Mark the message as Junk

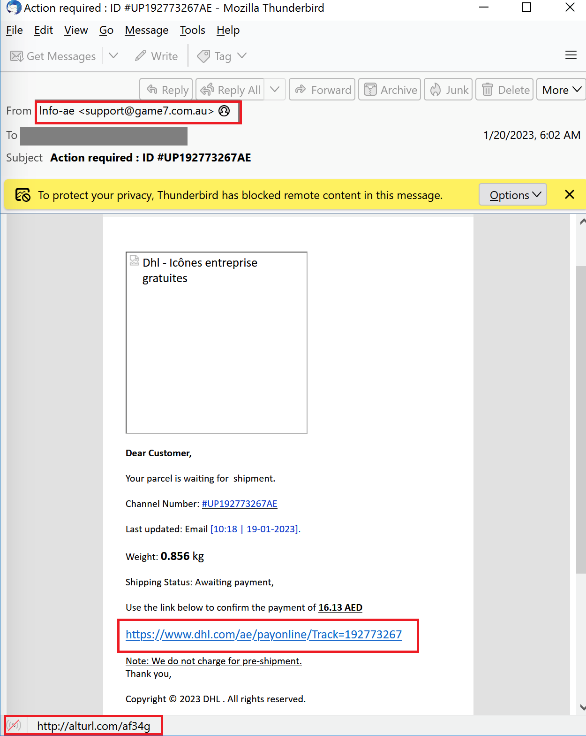(x=448, y=90)
